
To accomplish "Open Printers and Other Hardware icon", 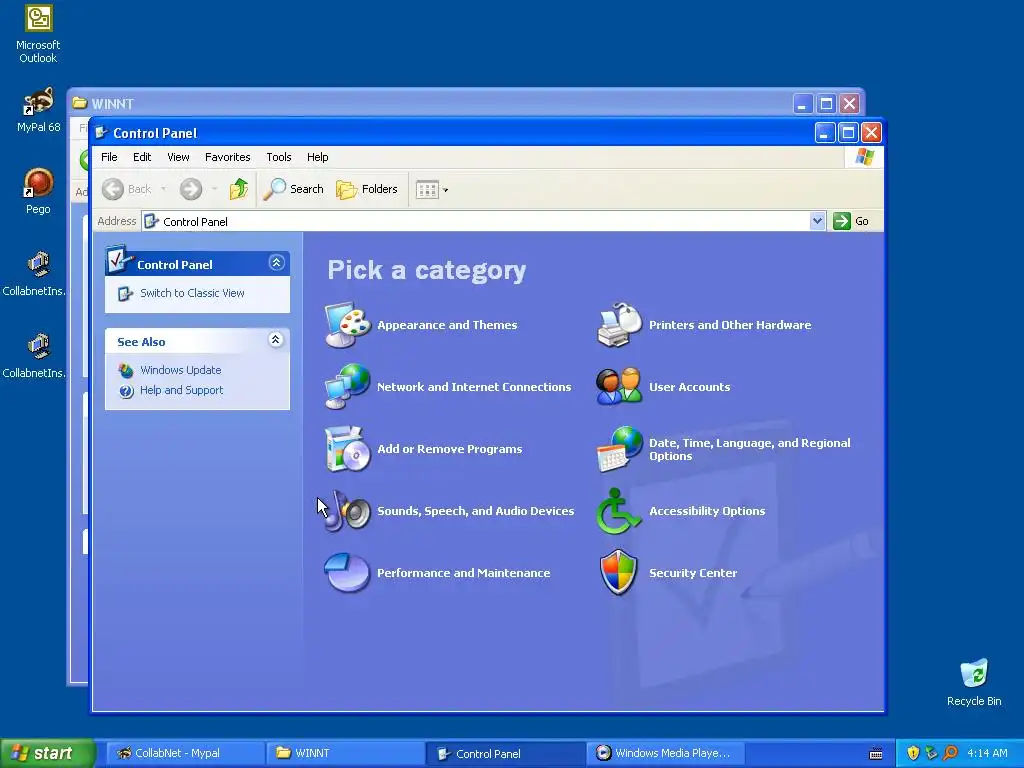I will click(620, 325).
